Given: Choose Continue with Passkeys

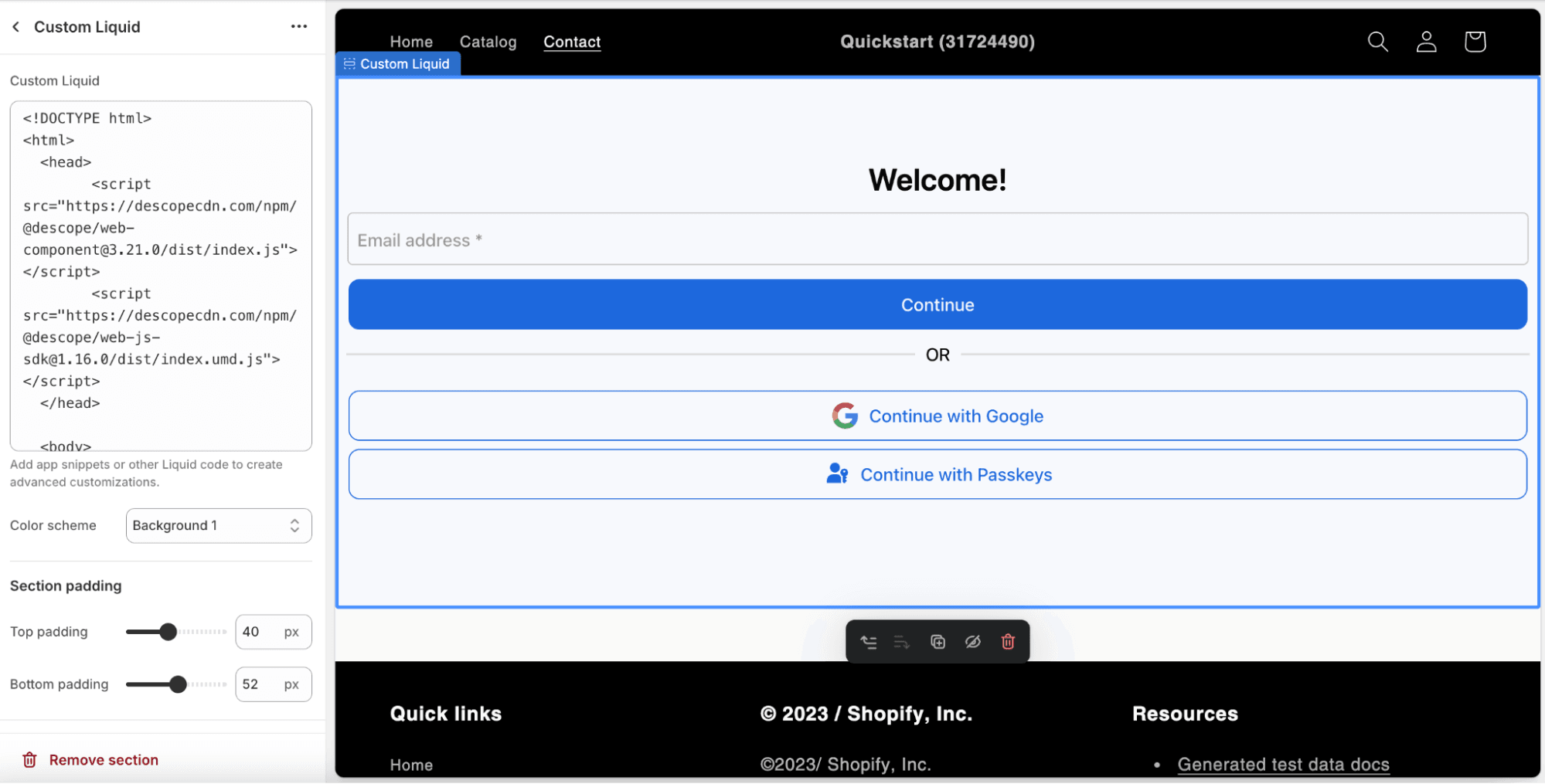Looking at the screenshot, I should tap(937, 475).
